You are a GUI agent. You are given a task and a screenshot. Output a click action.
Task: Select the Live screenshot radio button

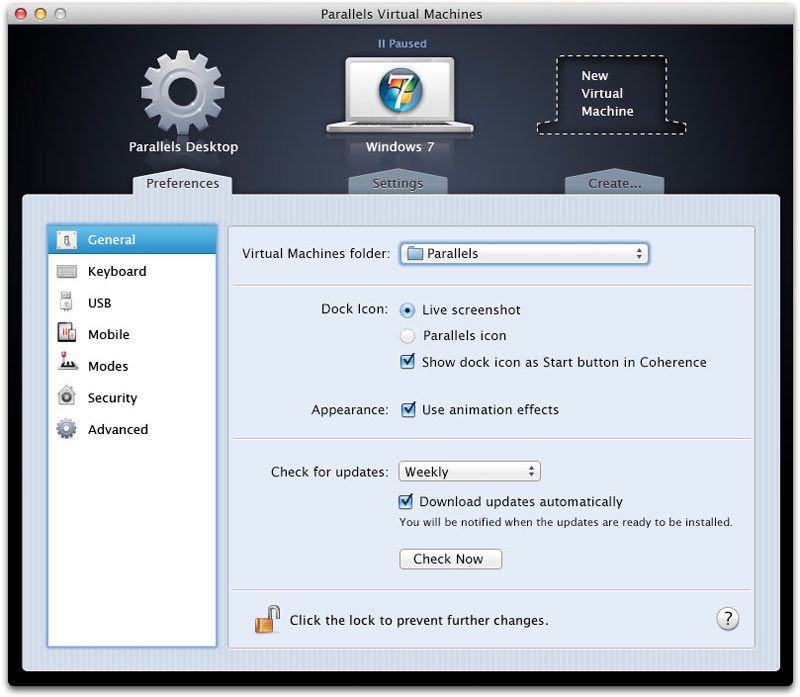point(407,310)
